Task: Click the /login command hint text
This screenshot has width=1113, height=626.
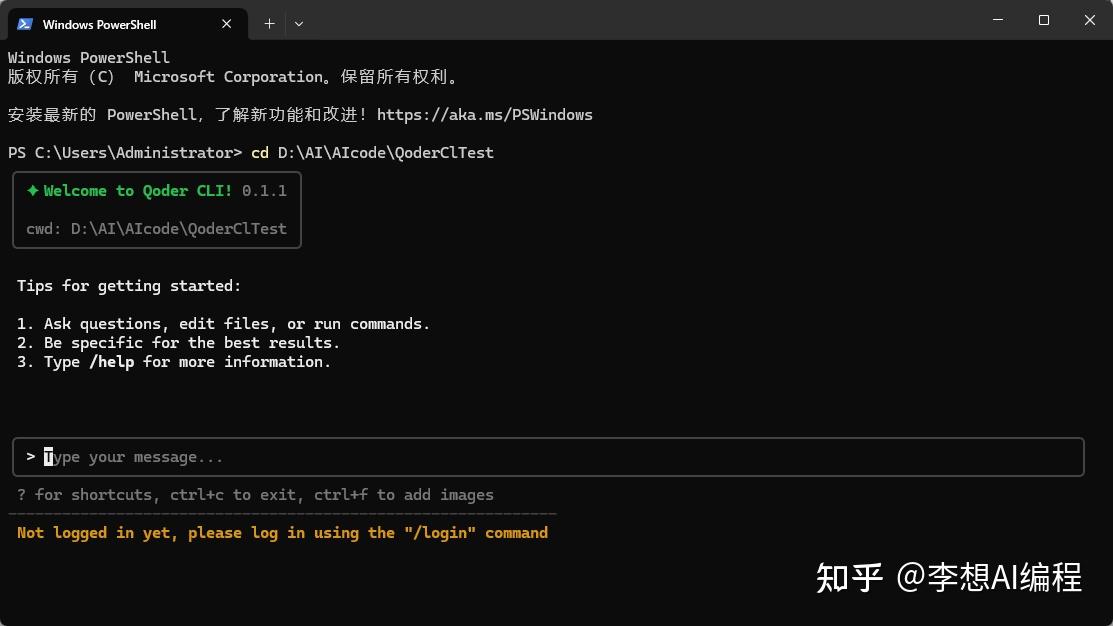Action: [441, 532]
